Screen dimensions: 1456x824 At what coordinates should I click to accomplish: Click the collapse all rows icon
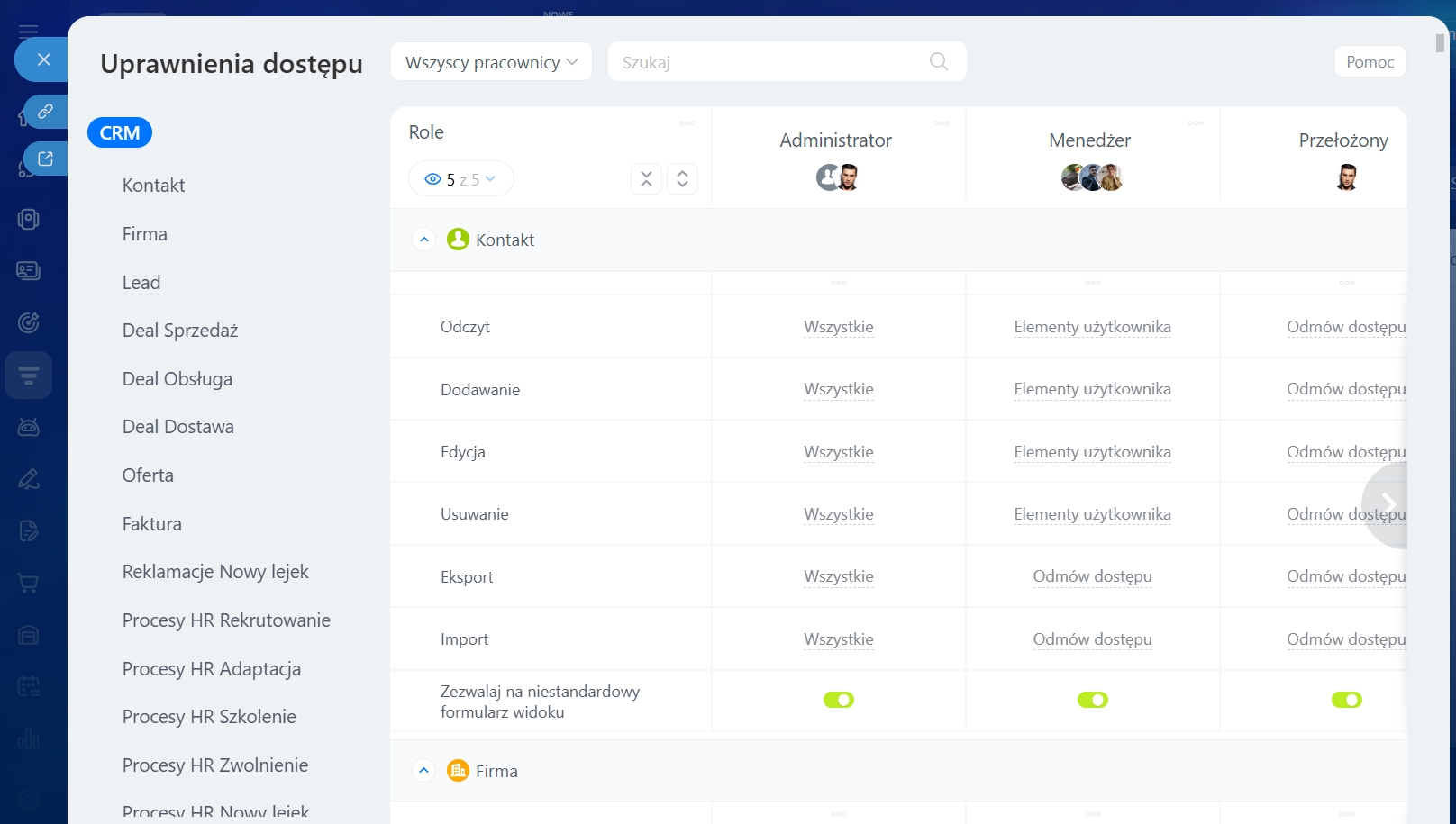click(646, 179)
